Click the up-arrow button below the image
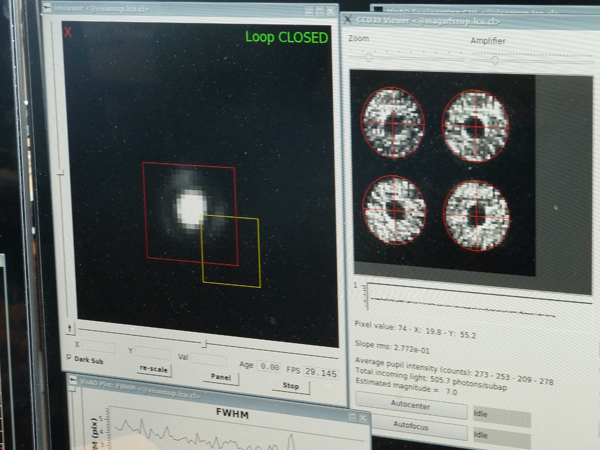Viewport: 600px width, 450px height. pyautogui.click(x=70, y=328)
